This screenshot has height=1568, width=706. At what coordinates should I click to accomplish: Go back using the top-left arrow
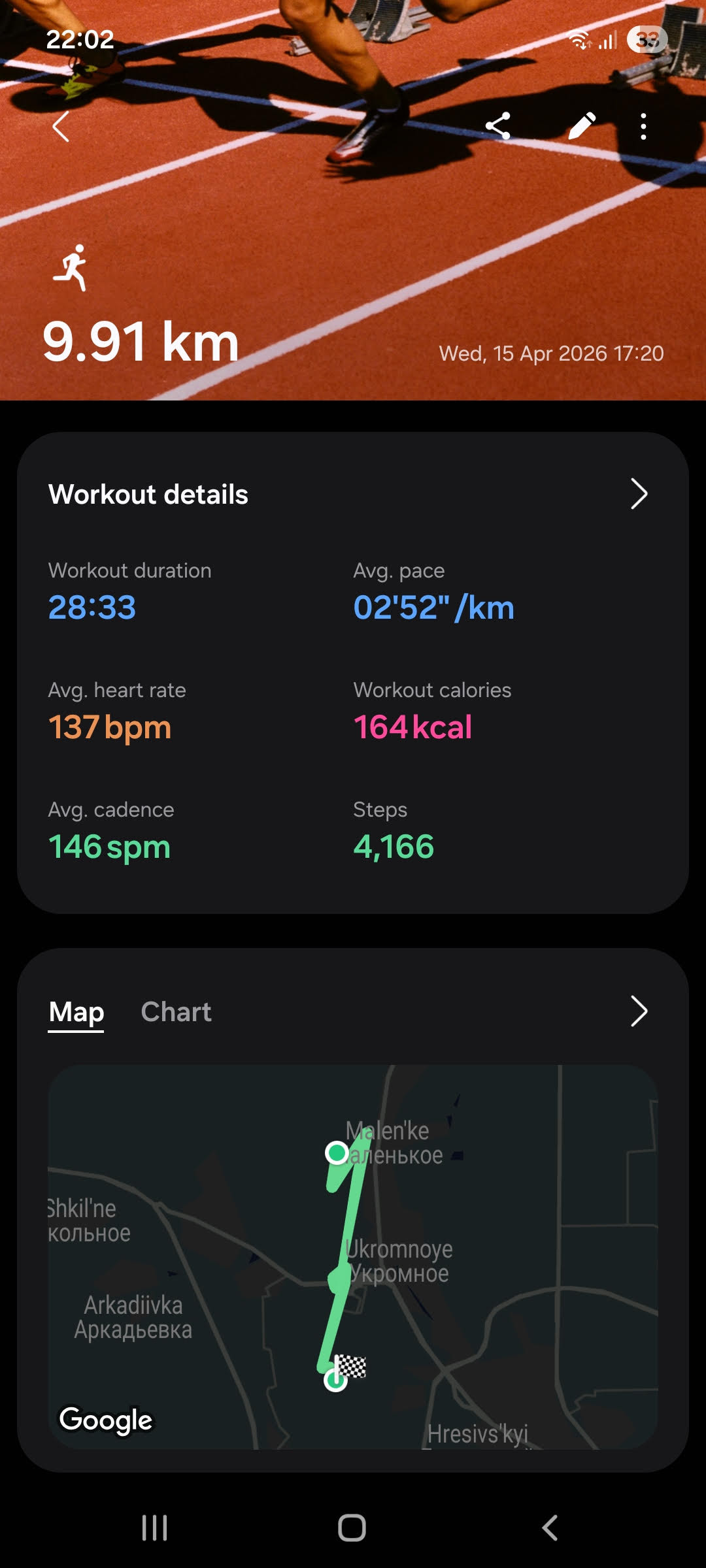[x=60, y=126]
